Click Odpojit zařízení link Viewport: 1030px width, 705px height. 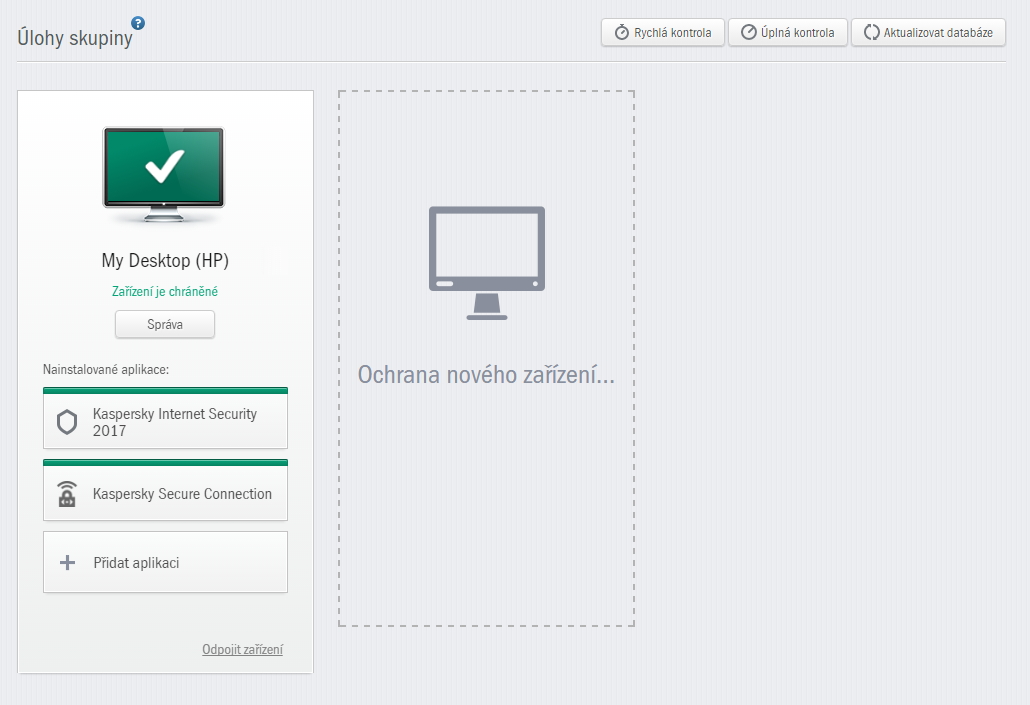pos(242,649)
